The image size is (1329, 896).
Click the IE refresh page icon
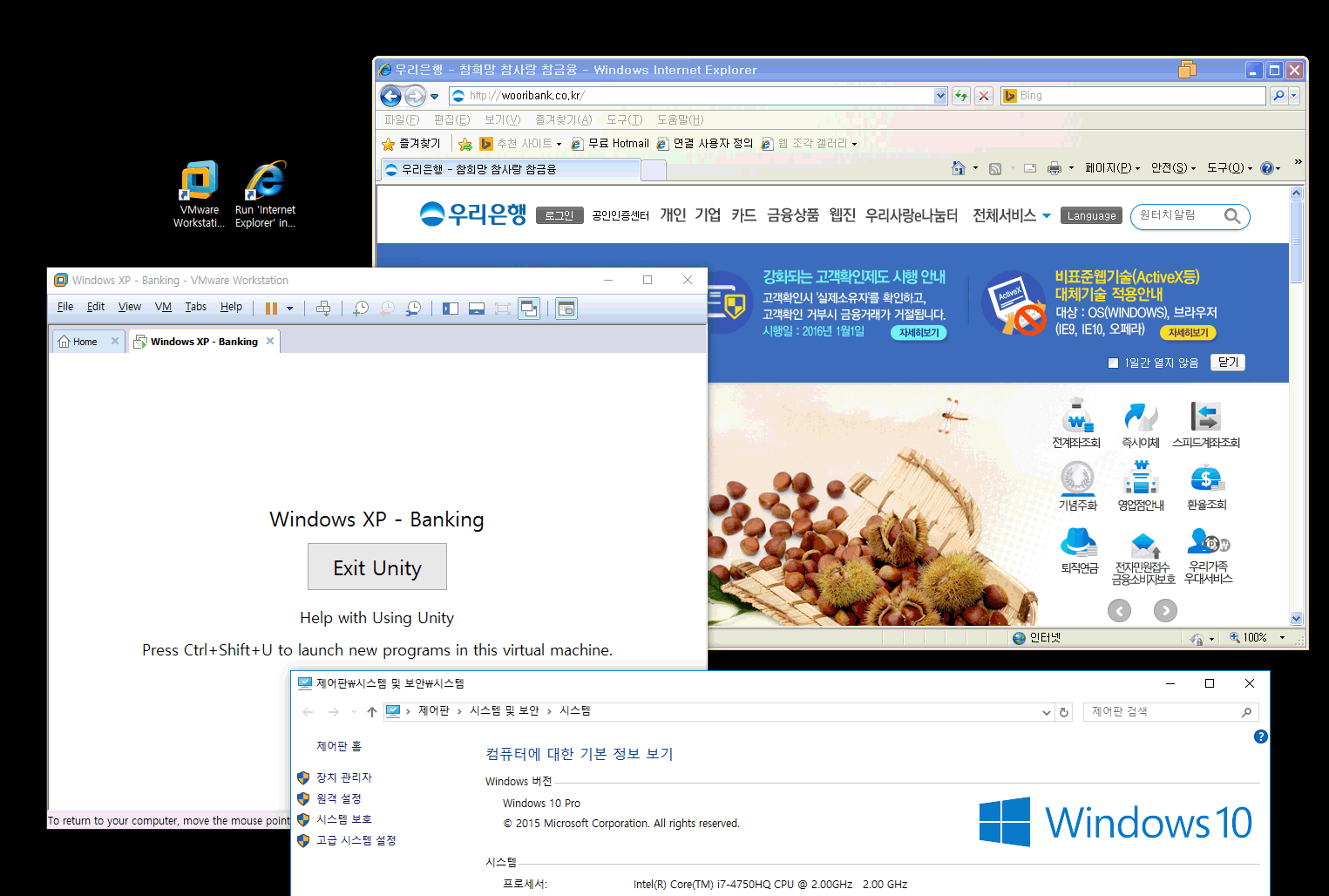[x=960, y=96]
